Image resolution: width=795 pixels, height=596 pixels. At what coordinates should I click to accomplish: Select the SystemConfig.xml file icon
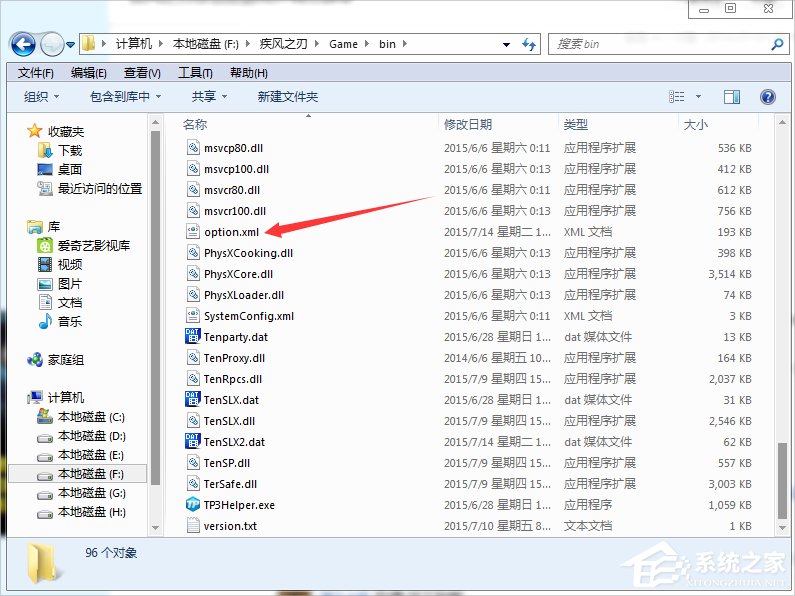pos(193,316)
